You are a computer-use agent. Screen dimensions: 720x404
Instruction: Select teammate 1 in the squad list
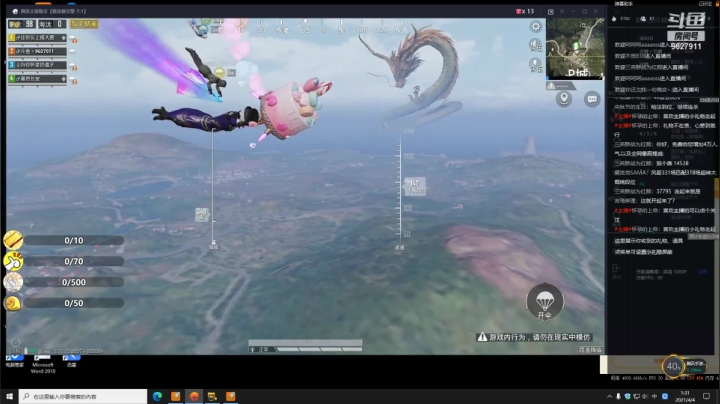pos(37,38)
